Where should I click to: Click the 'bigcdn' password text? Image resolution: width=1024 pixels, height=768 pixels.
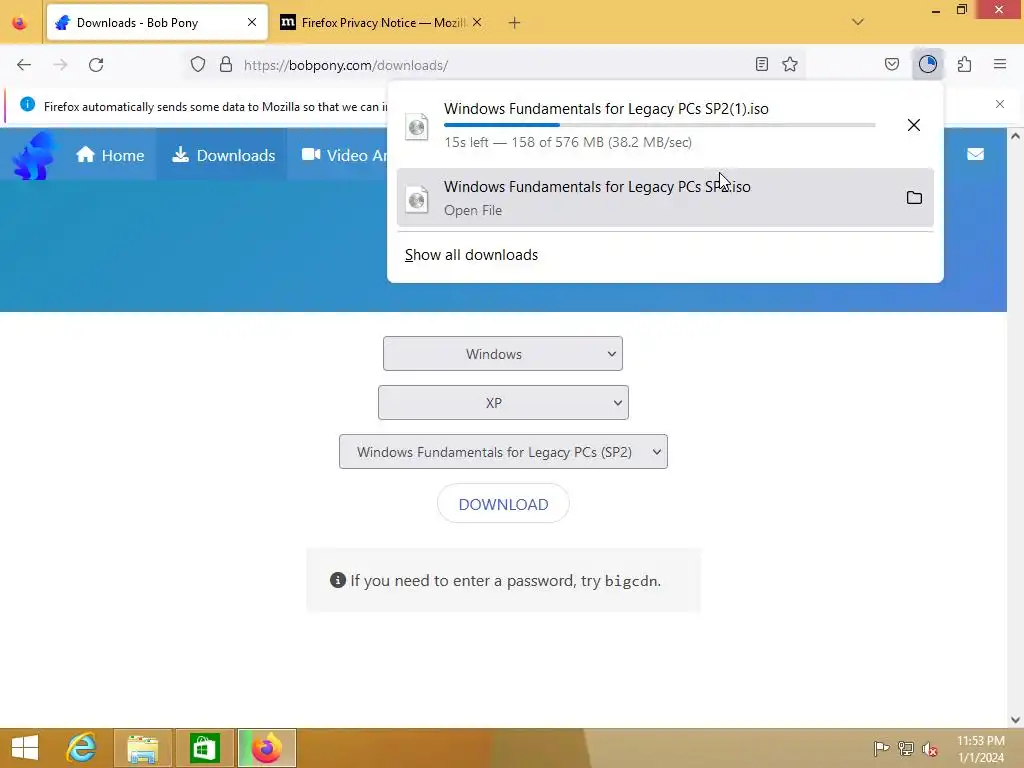coord(630,581)
